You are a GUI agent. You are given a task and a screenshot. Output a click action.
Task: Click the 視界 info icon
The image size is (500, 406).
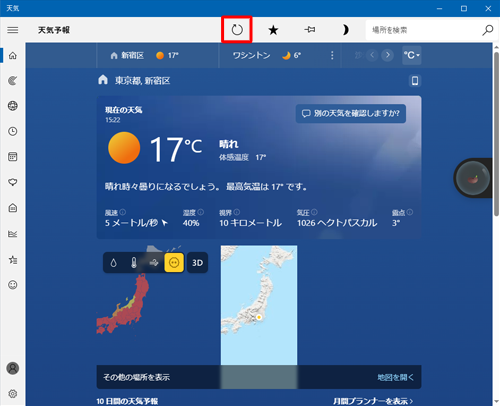237,212
